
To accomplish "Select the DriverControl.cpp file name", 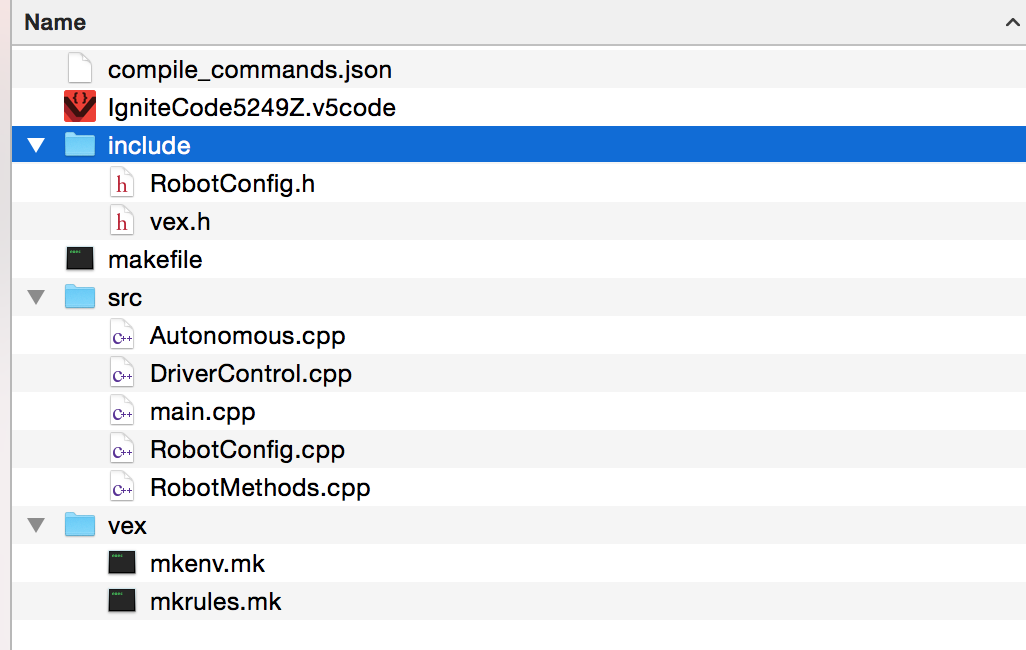I will click(250, 374).
